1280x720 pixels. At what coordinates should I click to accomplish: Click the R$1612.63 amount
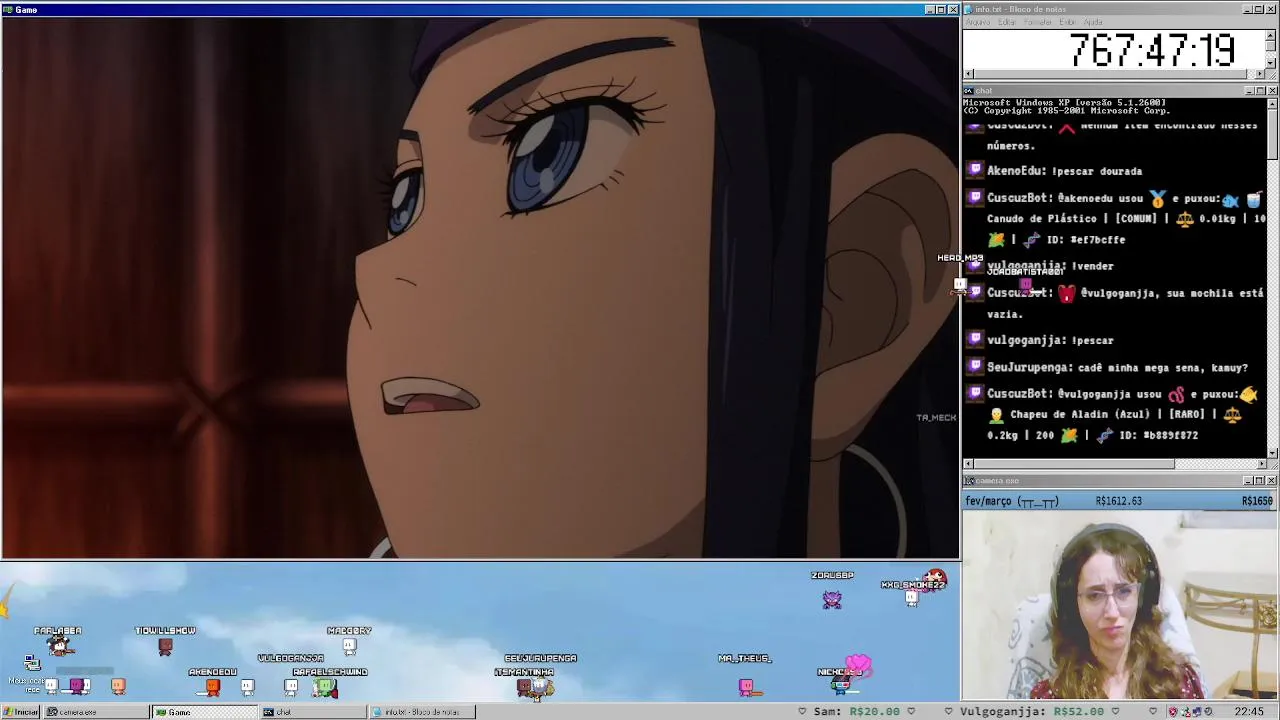tap(1118, 501)
